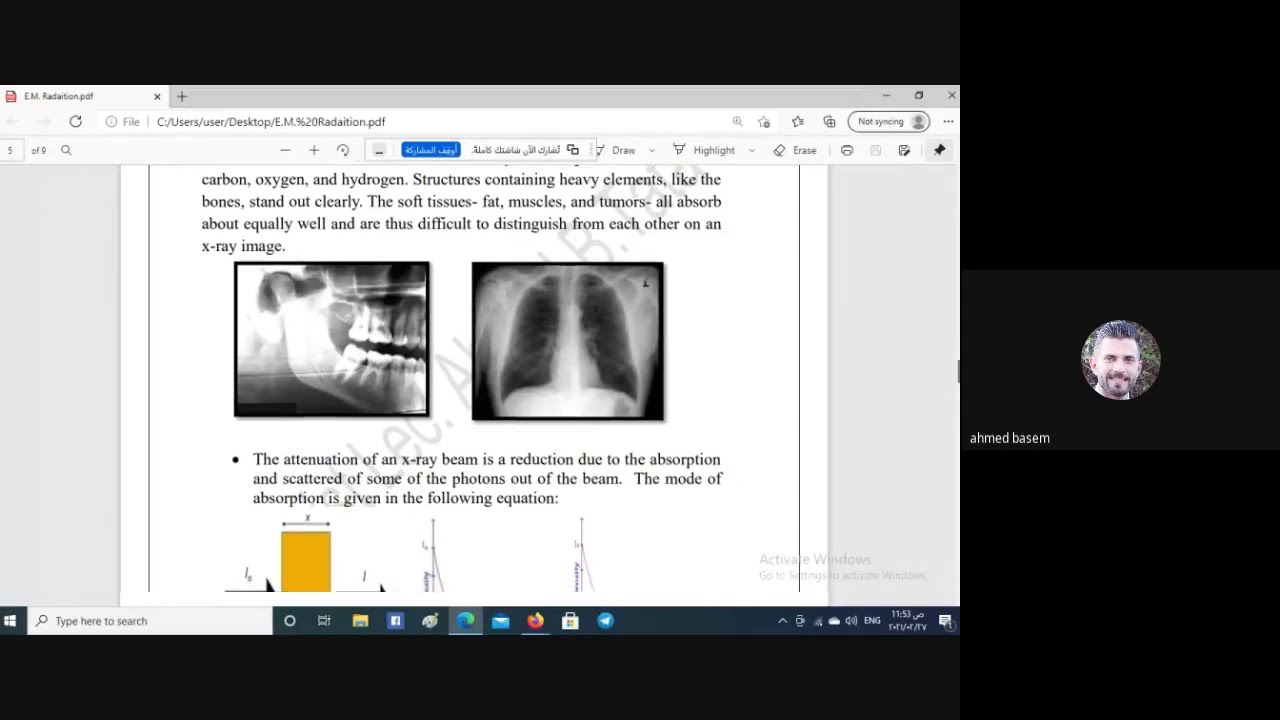Open the Zoom magnifier in address bar

737,122
